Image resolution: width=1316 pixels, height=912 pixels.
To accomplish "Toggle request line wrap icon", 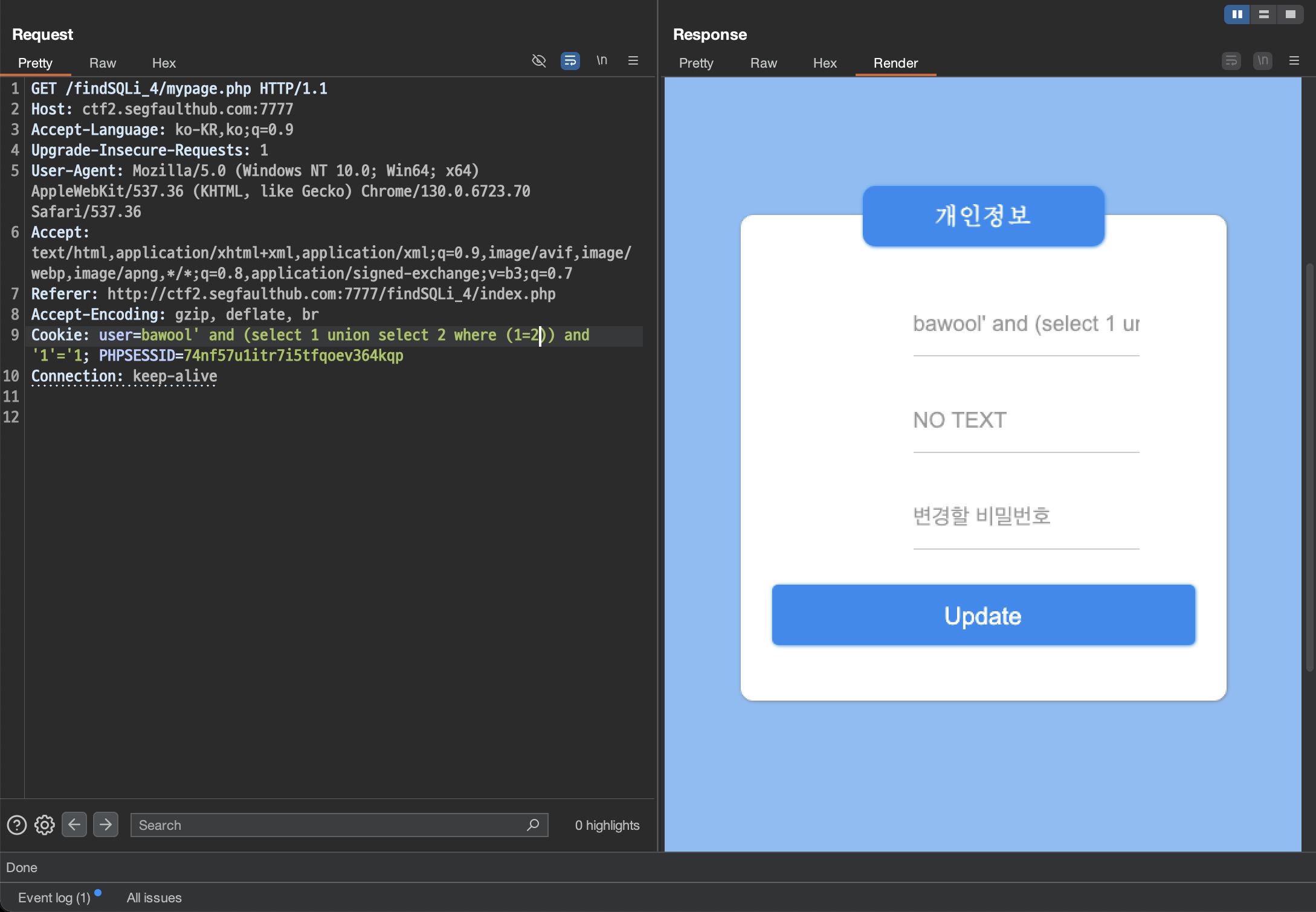I will pos(570,60).
